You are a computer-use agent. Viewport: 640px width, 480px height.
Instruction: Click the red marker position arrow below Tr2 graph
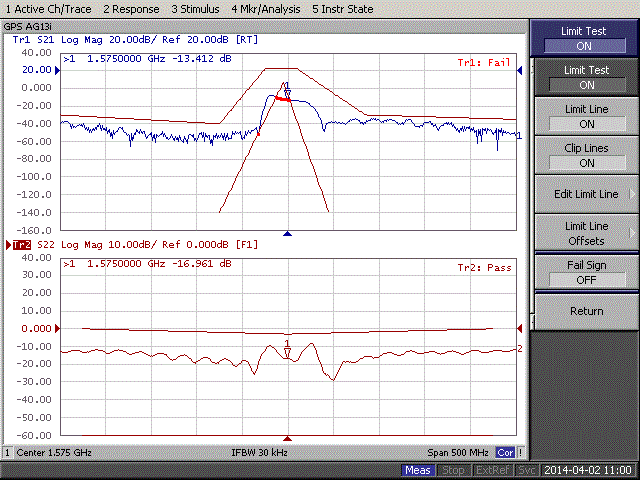point(287,438)
